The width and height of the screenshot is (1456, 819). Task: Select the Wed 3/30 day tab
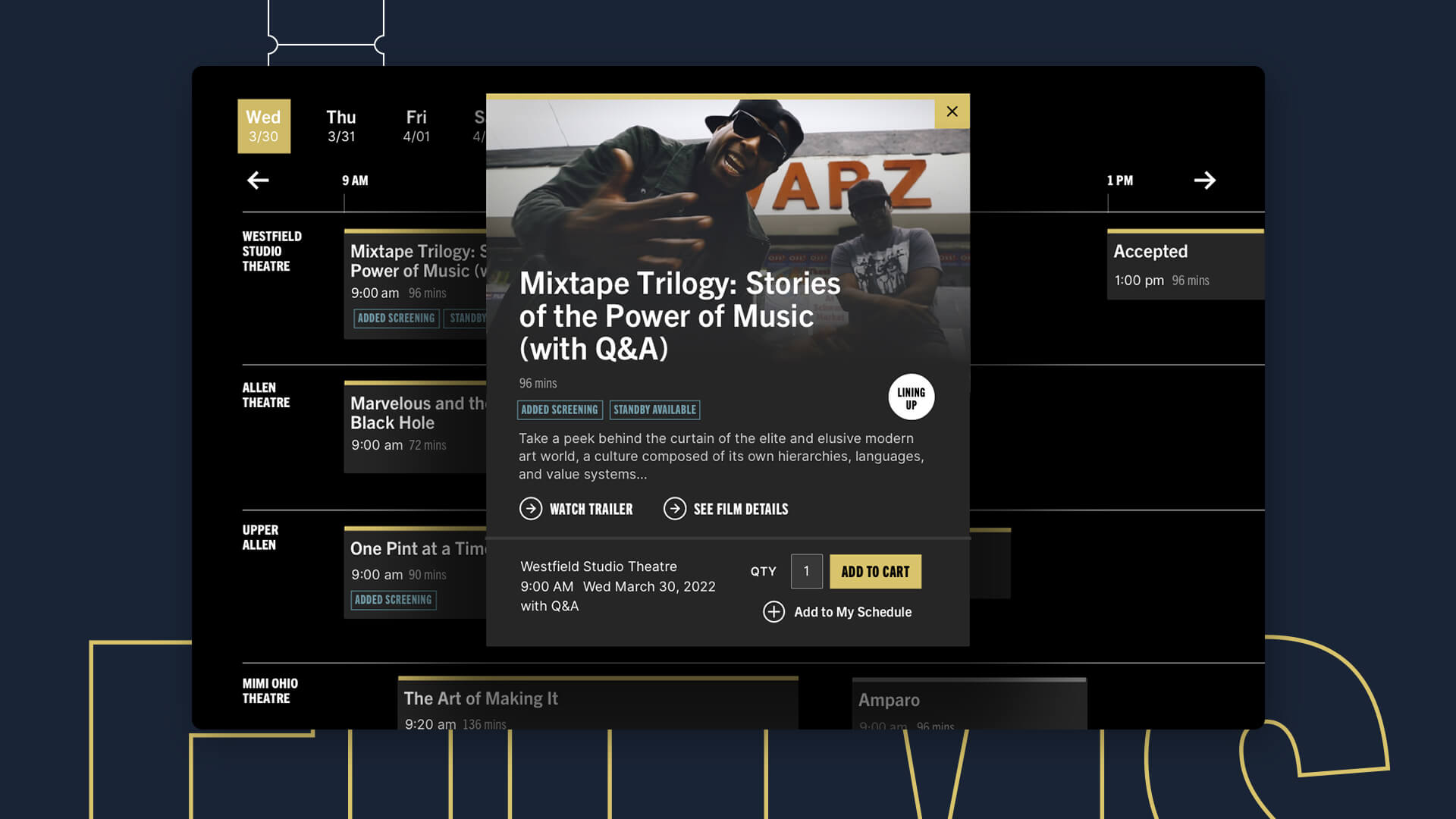[264, 126]
